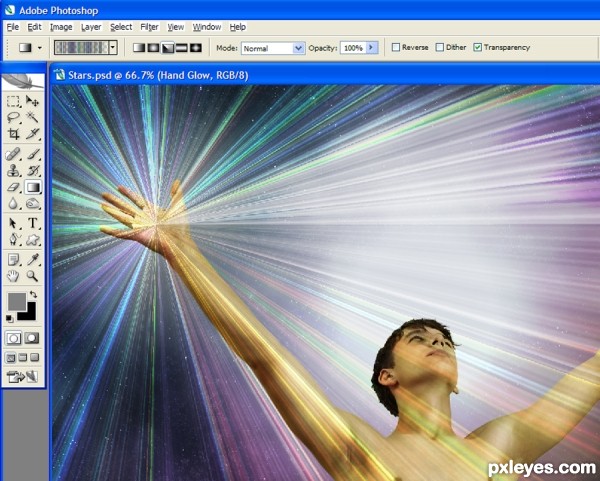Select the Healing Brush tool
The width and height of the screenshot is (600, 481).
[x=13, y=154]
